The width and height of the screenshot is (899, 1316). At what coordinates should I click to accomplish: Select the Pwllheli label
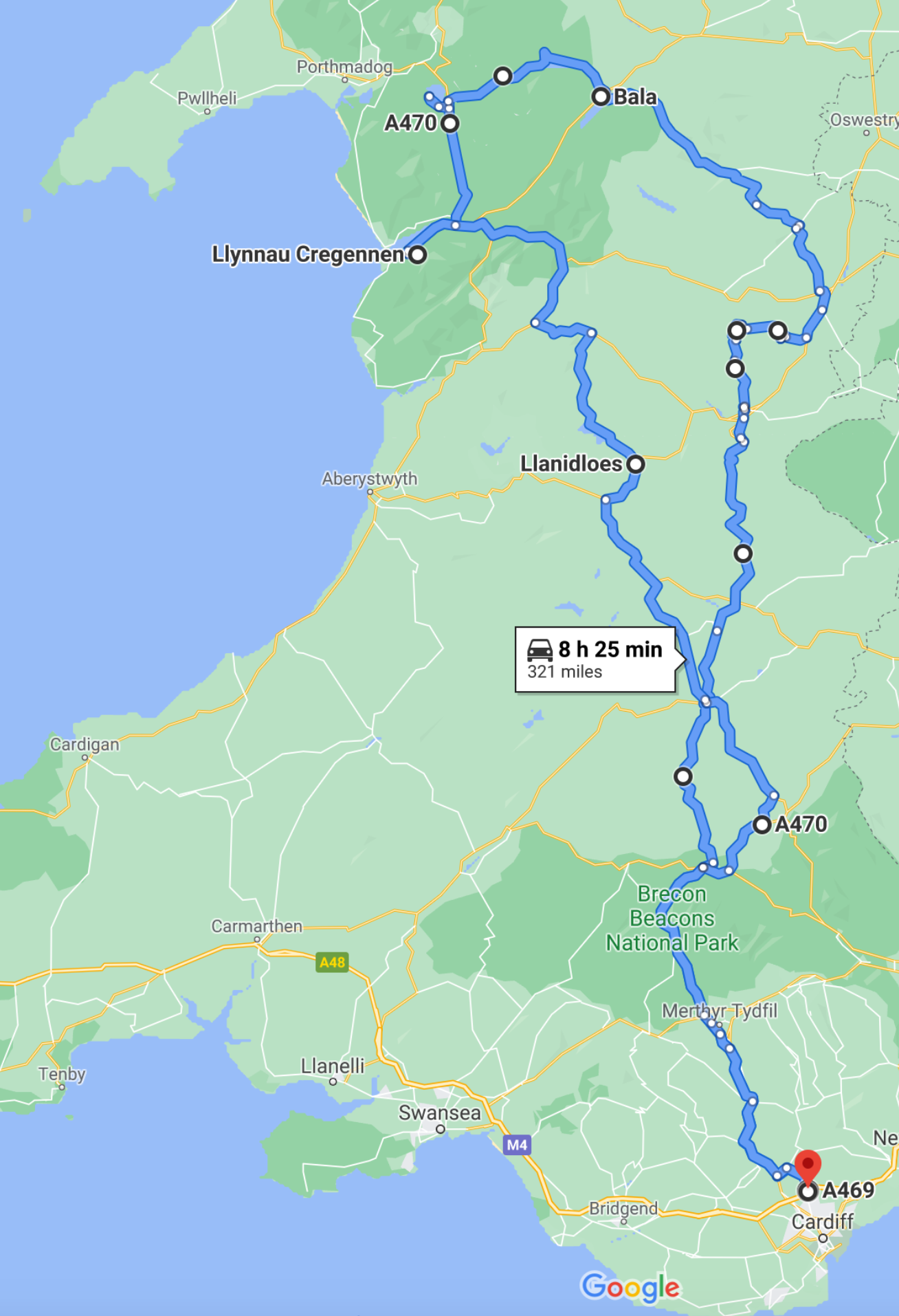coord(207,98)
